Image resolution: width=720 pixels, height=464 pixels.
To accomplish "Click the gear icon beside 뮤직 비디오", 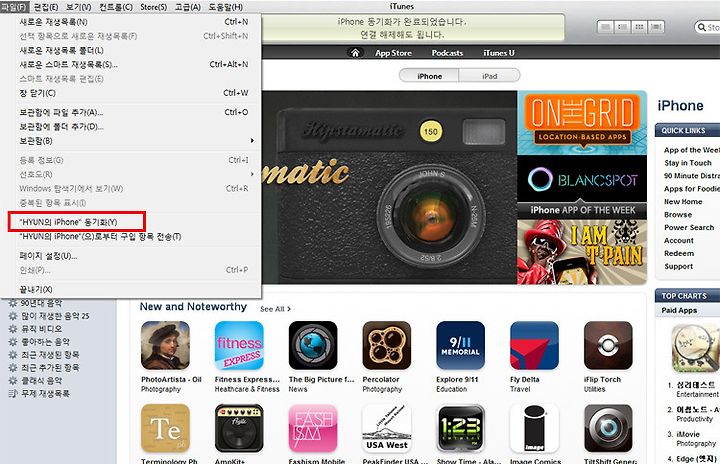I will coord(13,329).
